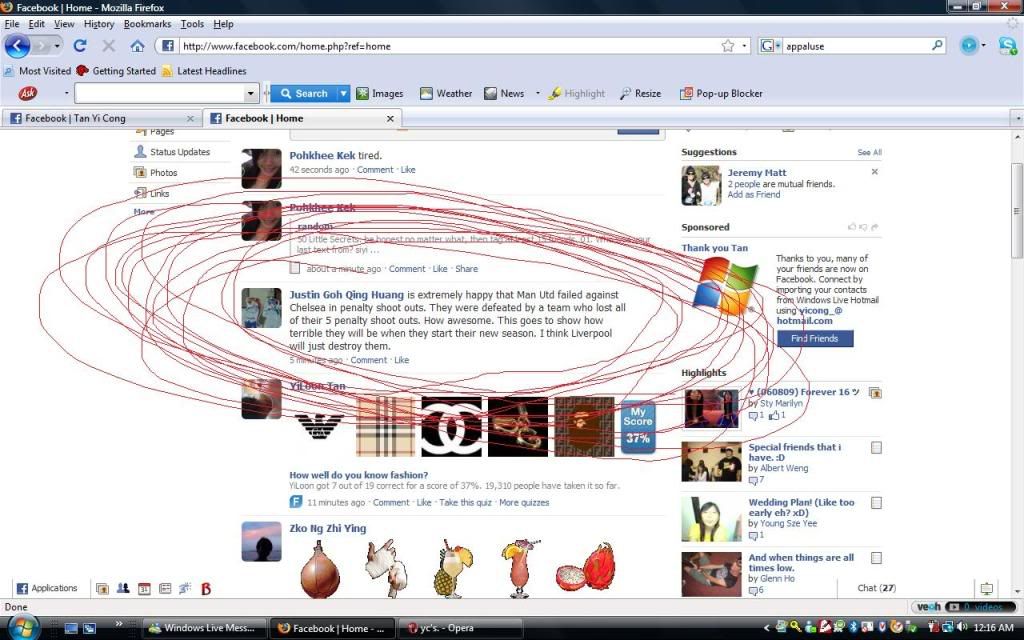1024x640 pixels.
Task: Open the list-all-tabs dropdown arrow
Action: pyautogui.click(x=1017, y=118)
